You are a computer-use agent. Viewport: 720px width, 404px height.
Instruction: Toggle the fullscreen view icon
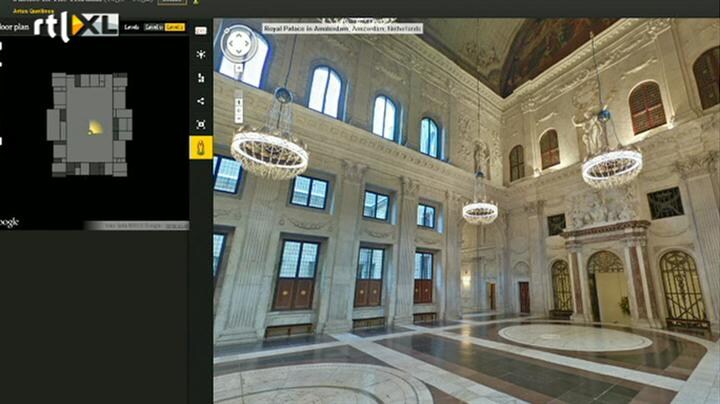pos(201,124)
